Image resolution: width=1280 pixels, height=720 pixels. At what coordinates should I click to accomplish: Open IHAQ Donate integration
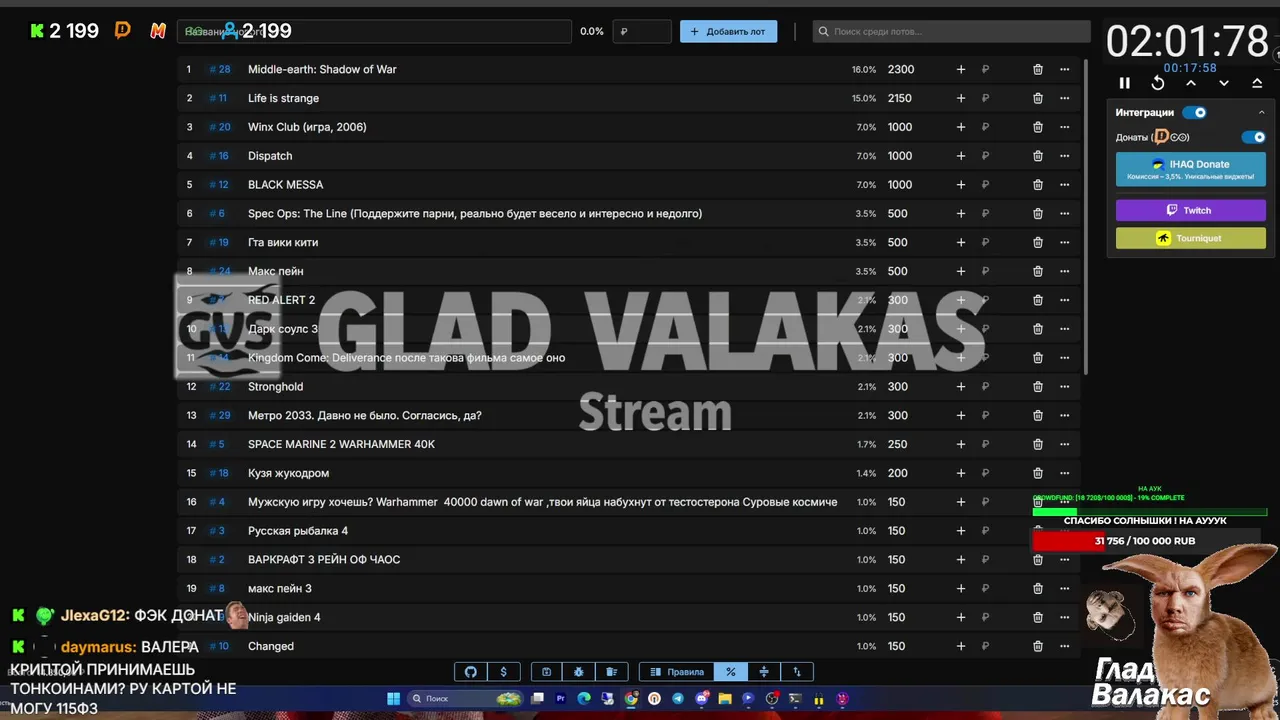pos(1190,169)
